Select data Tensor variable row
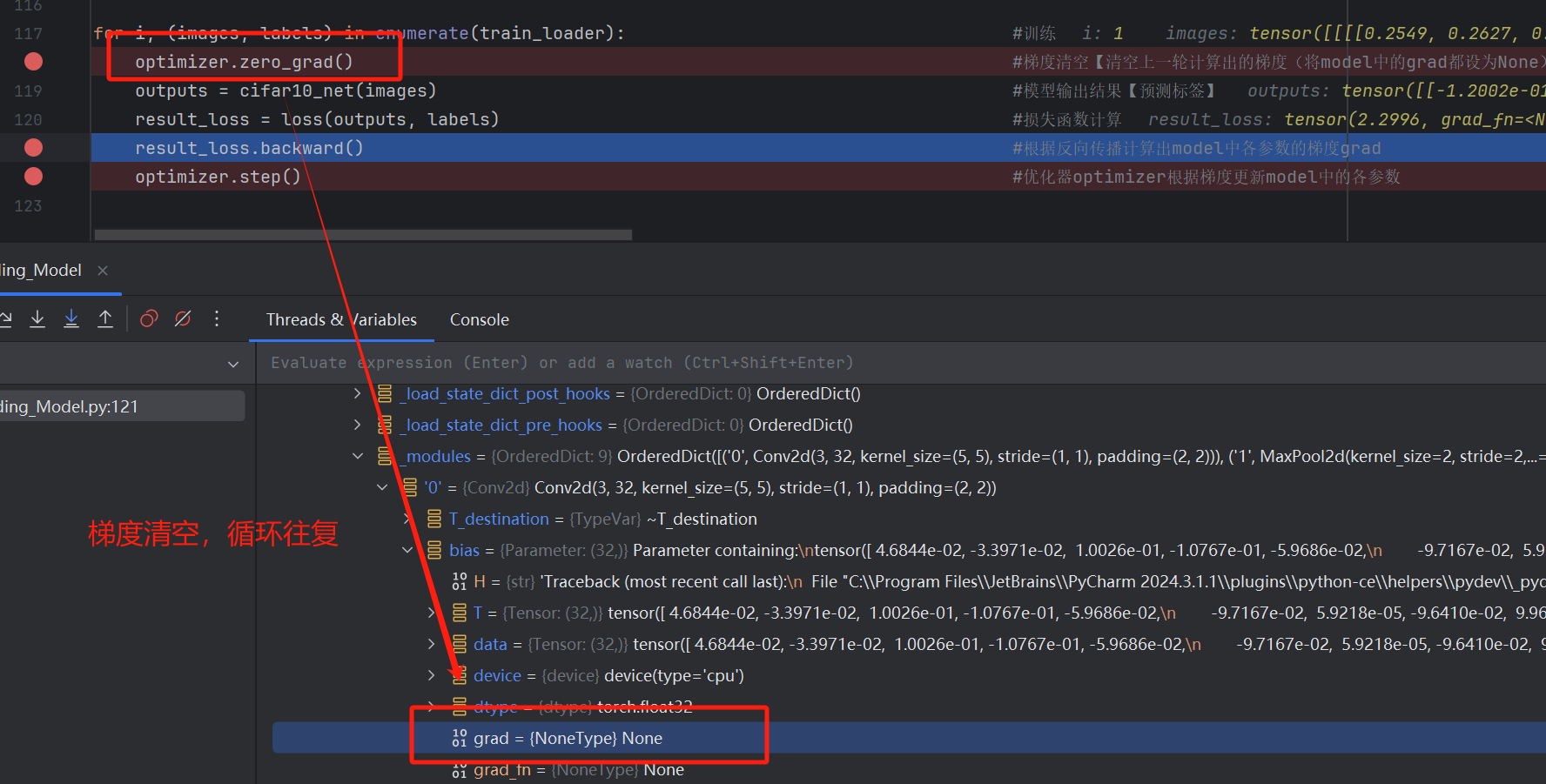The height and width of the screenshot is (784, 1546). pyautogui.click(x=909, y=645)
